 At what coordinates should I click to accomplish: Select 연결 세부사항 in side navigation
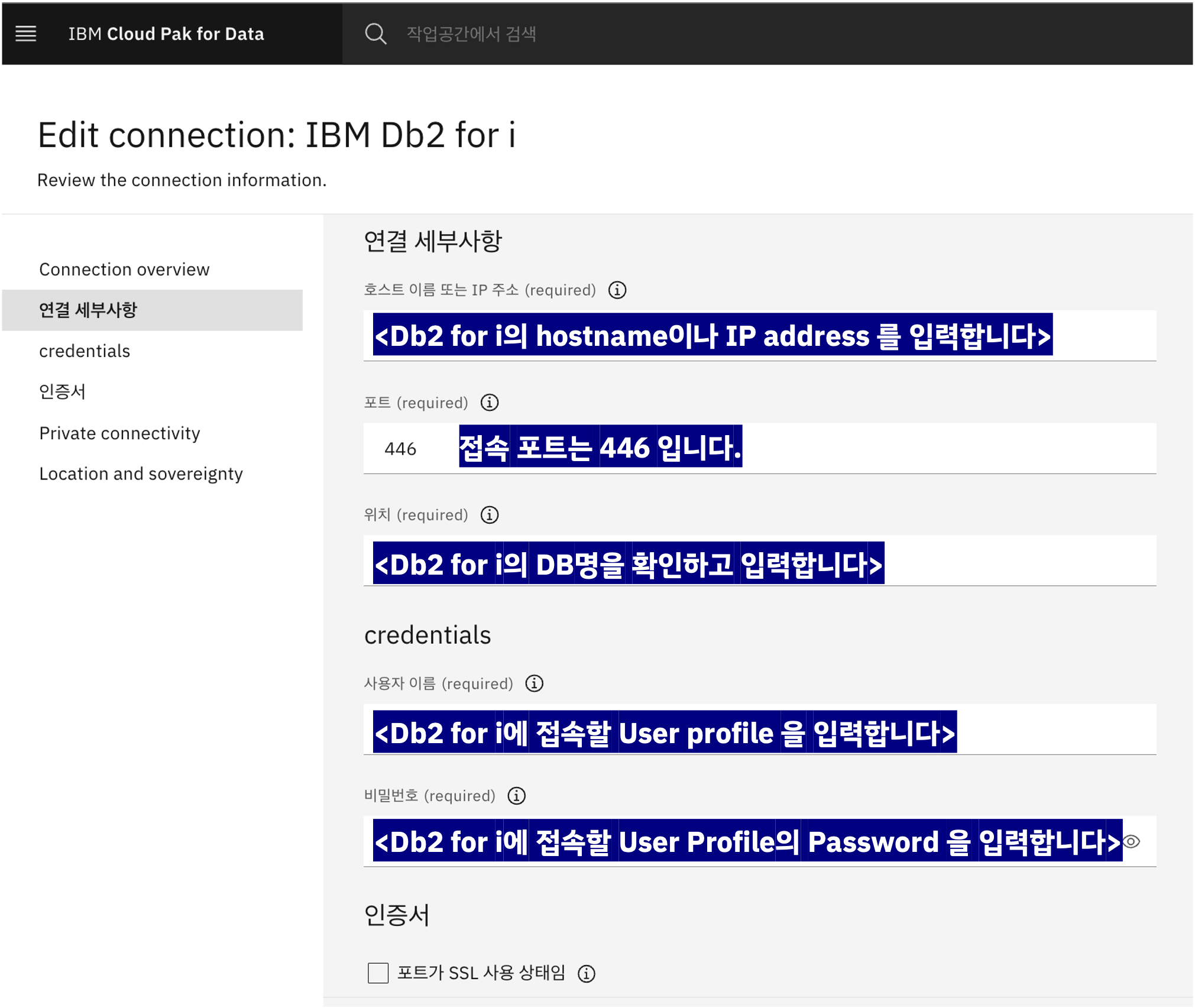tap(88, 310)
